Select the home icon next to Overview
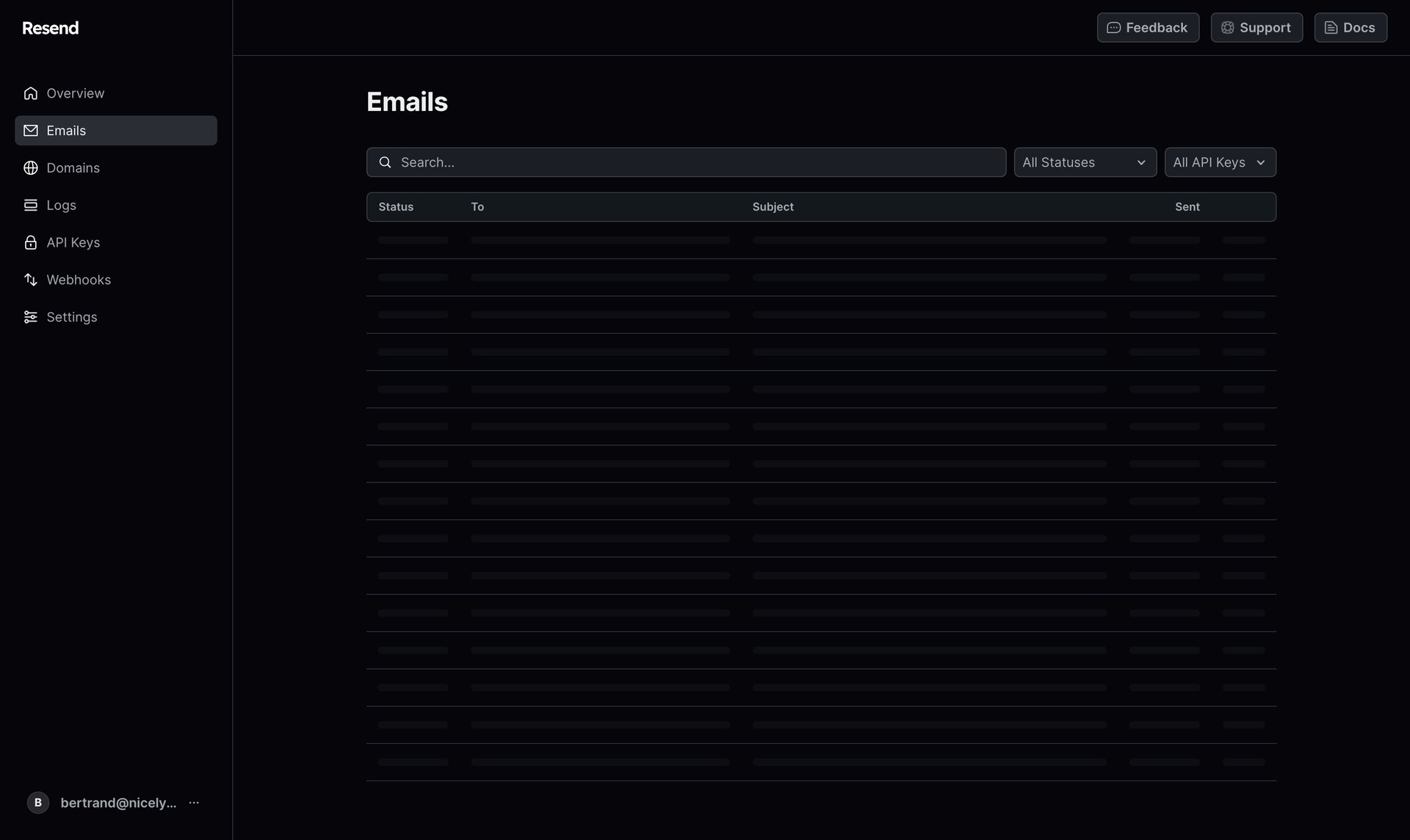Image resolution: width=1410 pixels, height=840 pixels. [x=30, y=93]
